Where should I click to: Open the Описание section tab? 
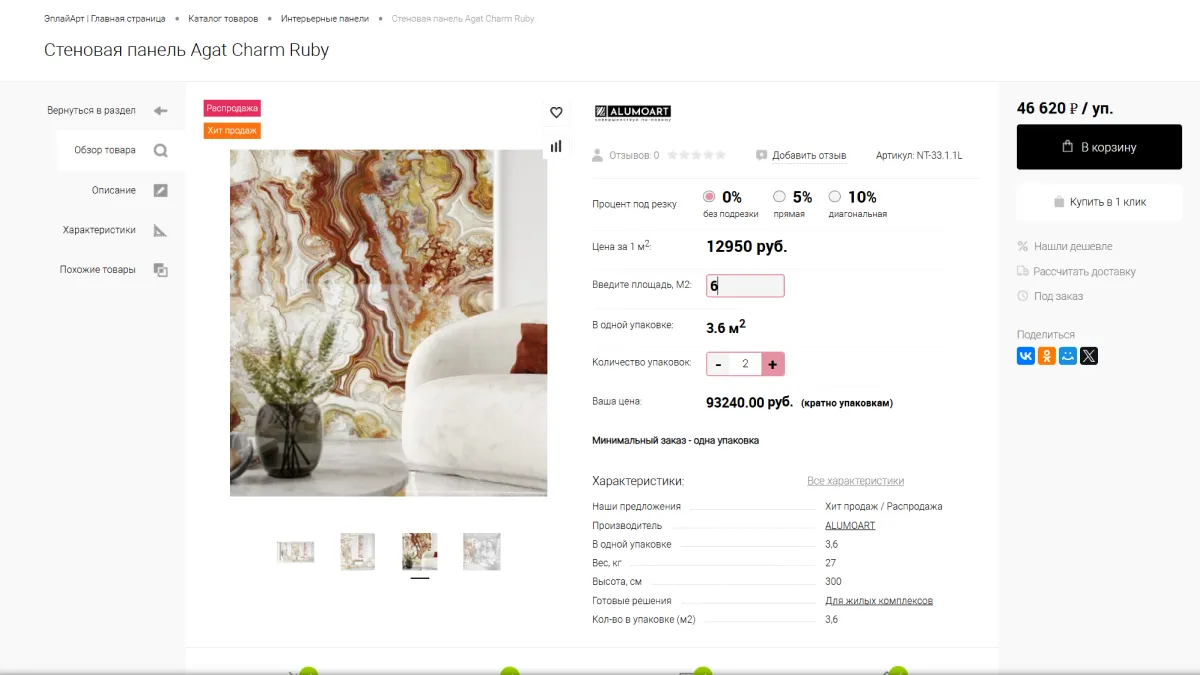click(x=113, y=190)
